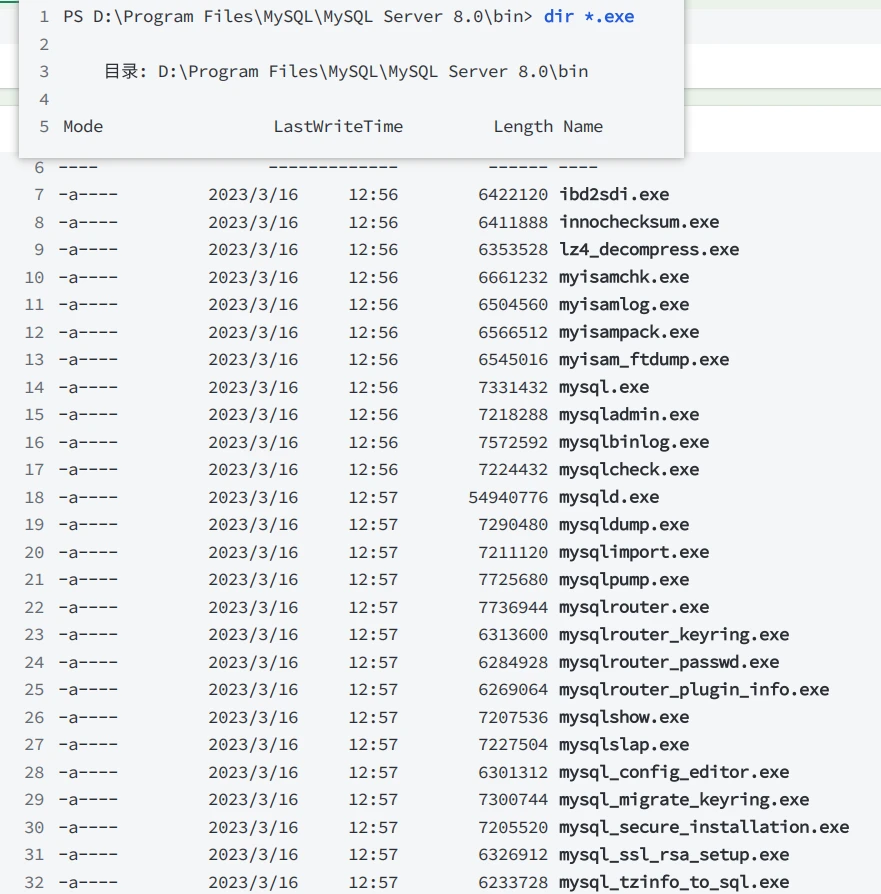Select mysqld.exe in the output
Screen dimensions: 881x894
(609, 497)
